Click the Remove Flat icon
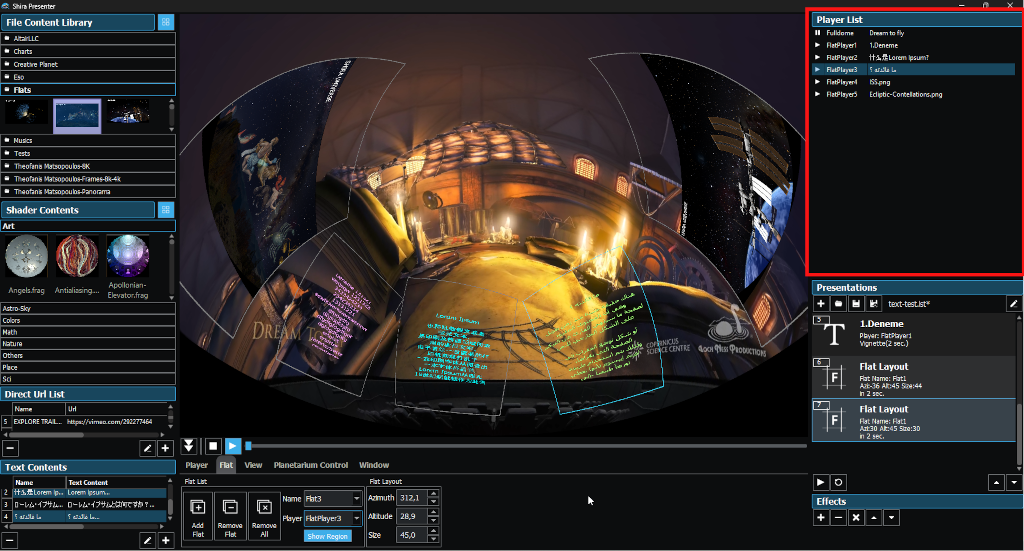 230,516
